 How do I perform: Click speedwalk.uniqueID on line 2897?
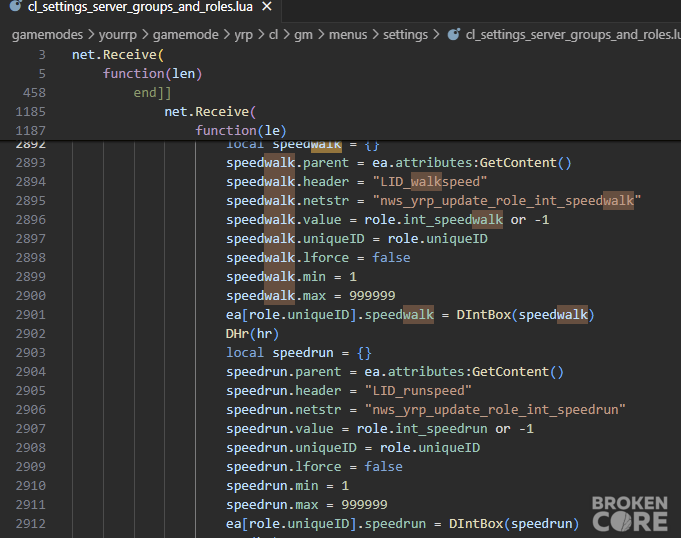295,239
